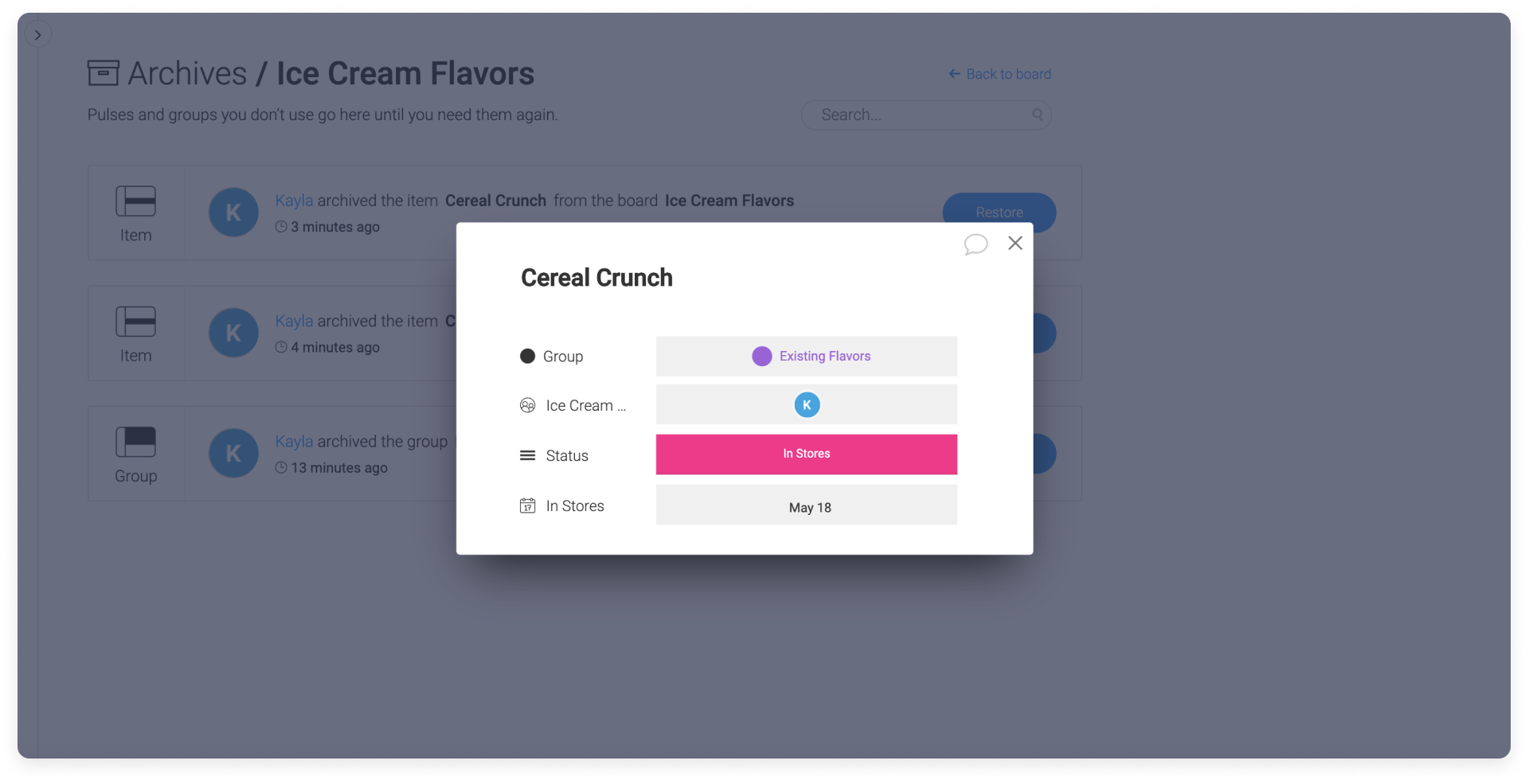Expand the collapsed sidebar chevron
This screenshot has height=784, width=1529.
tap(37, 35)
